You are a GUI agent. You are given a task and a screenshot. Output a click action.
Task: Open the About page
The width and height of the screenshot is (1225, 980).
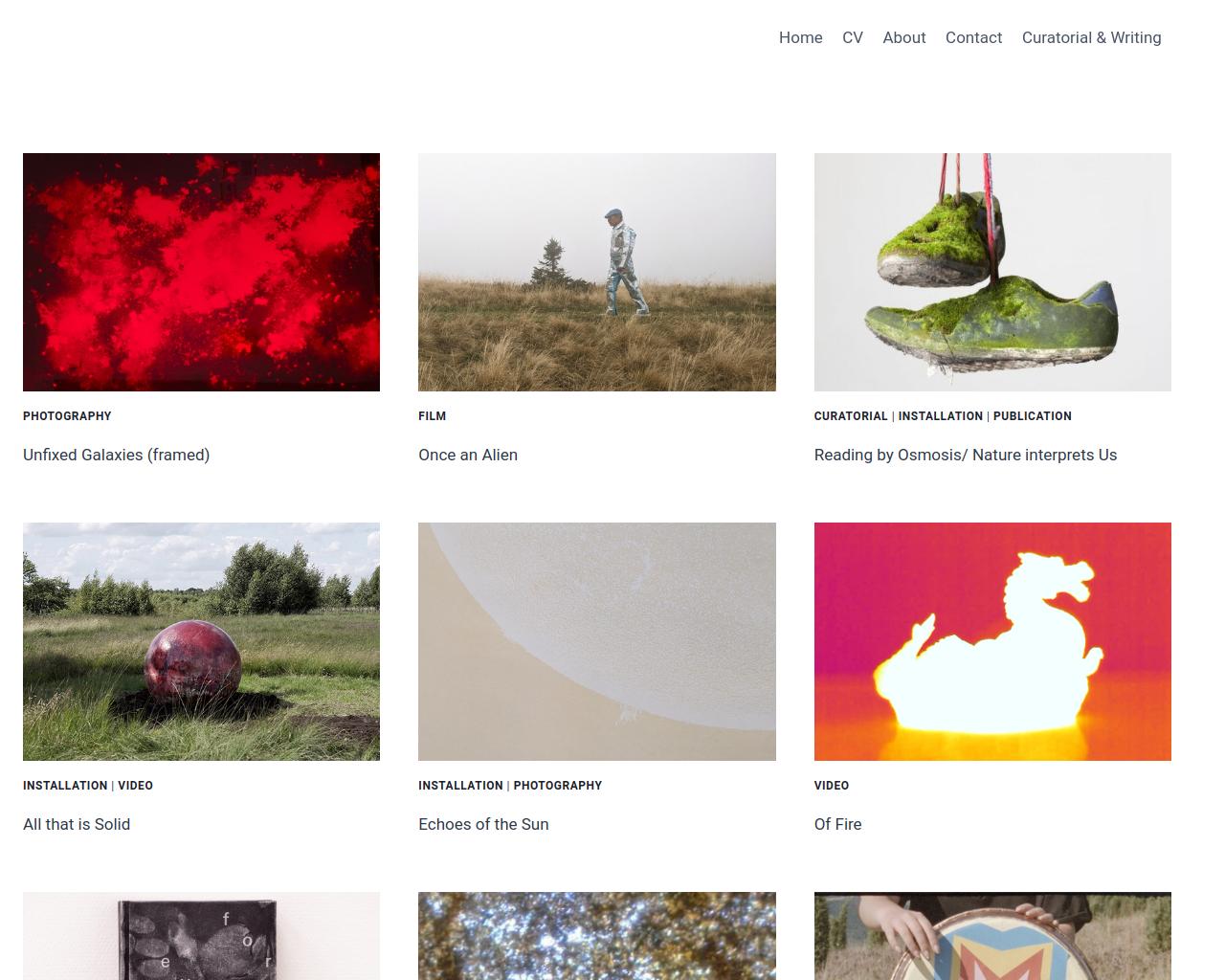[904, 37]
